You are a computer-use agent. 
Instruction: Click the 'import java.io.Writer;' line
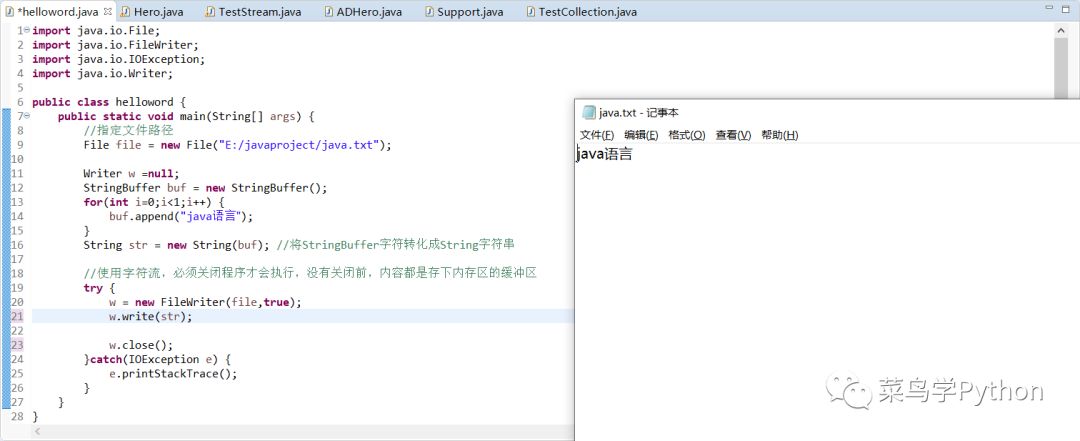[103, 73]
